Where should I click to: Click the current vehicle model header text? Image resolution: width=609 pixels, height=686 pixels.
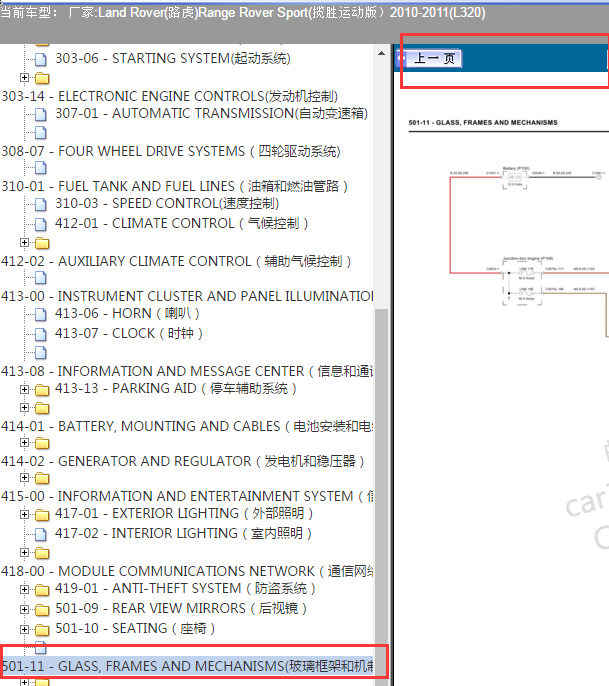pyautogui.click(x=243, y=12)
